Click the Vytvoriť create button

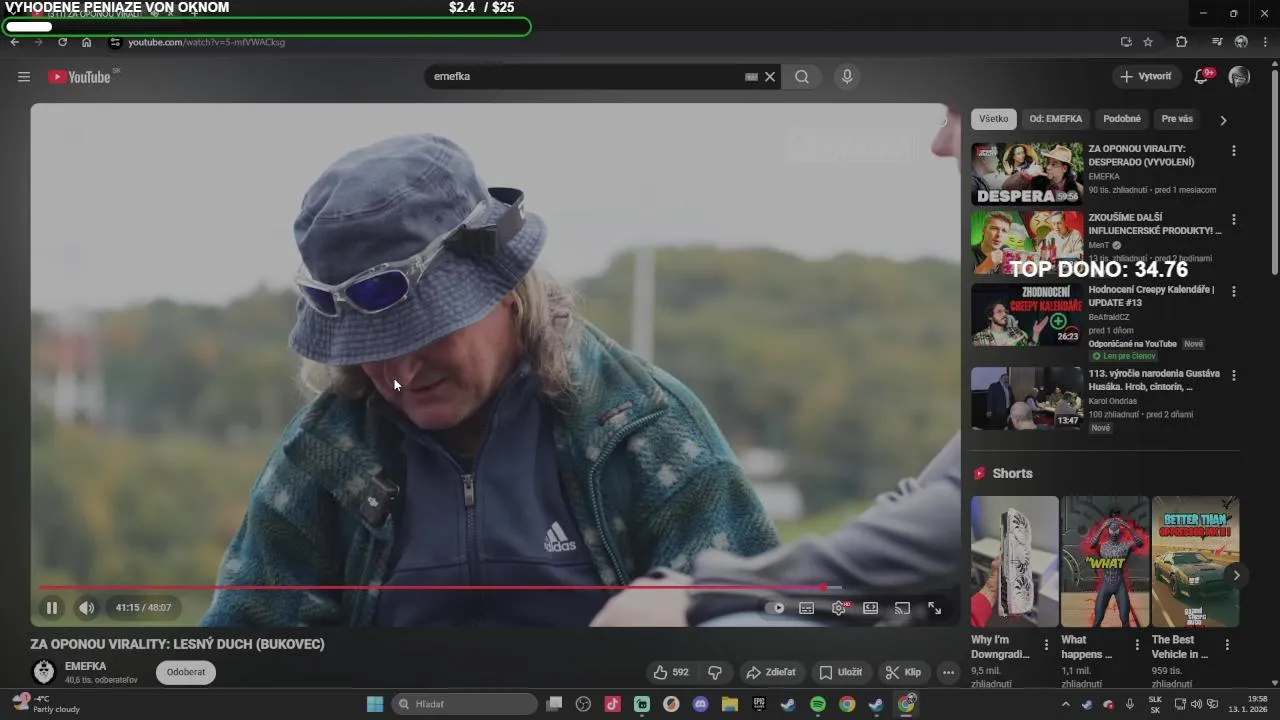point(1146,77)
